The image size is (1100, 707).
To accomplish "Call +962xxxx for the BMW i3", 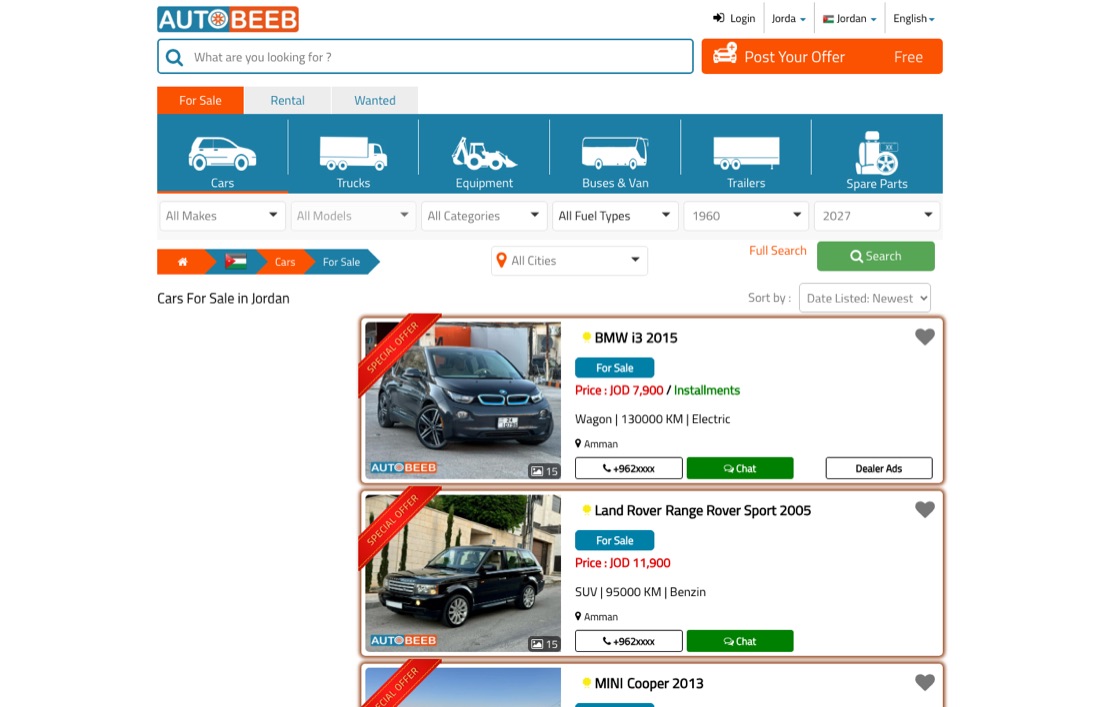I will [629, 468].
